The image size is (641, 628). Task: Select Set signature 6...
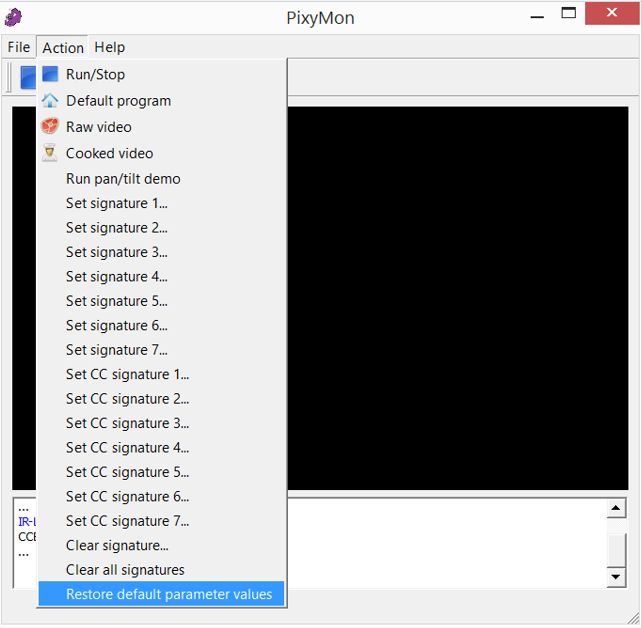[161, 326]
